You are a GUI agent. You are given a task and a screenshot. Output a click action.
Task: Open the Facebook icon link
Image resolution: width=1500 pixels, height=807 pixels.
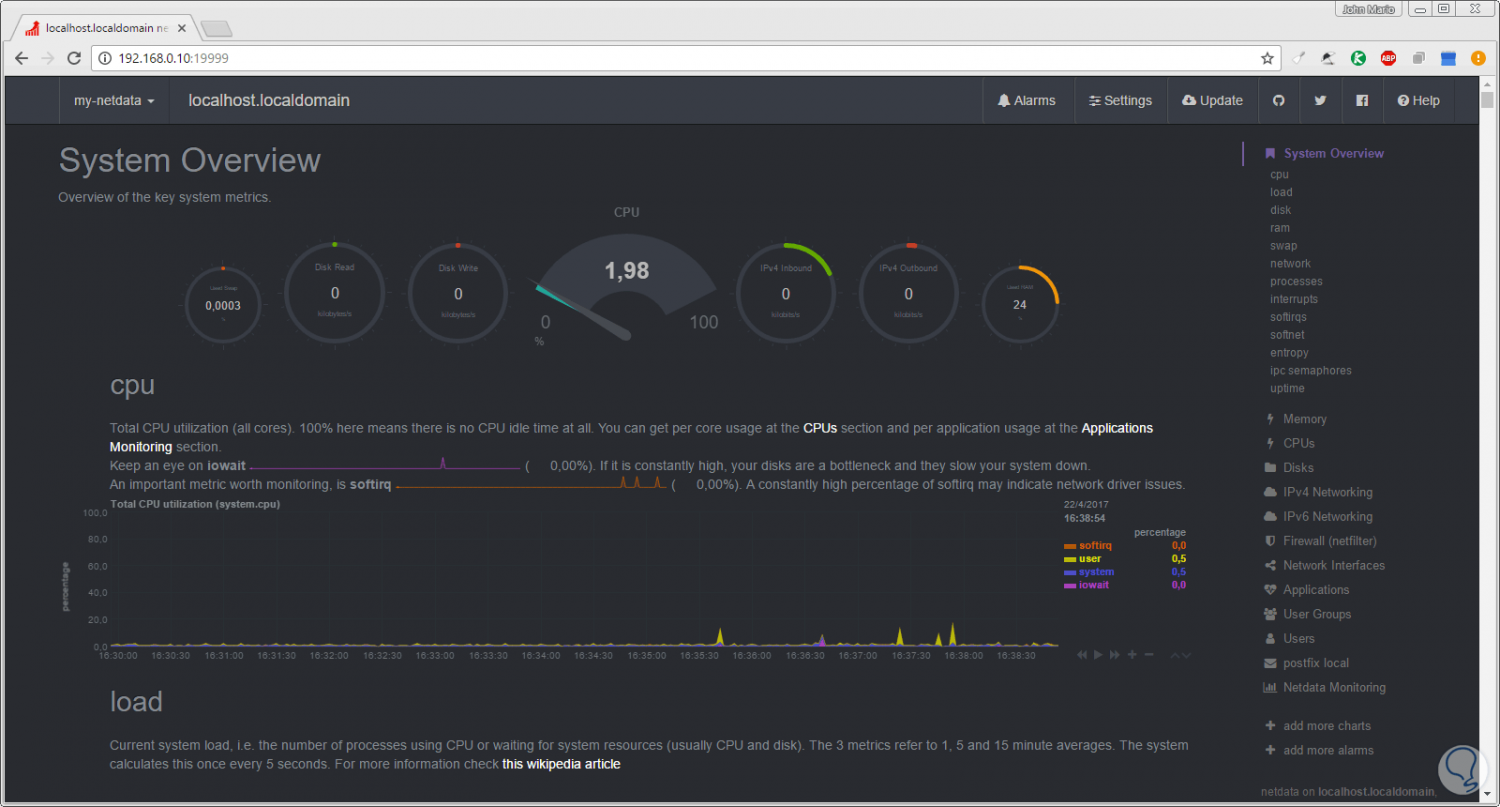(x=1362, y=101)
